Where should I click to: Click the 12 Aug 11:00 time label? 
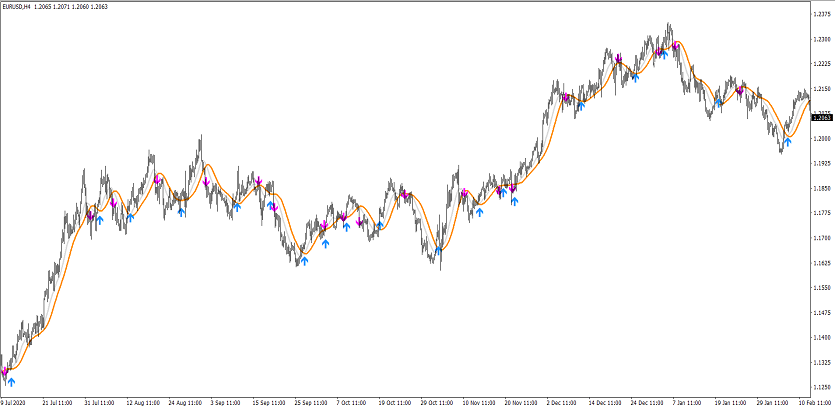point(142,402)
